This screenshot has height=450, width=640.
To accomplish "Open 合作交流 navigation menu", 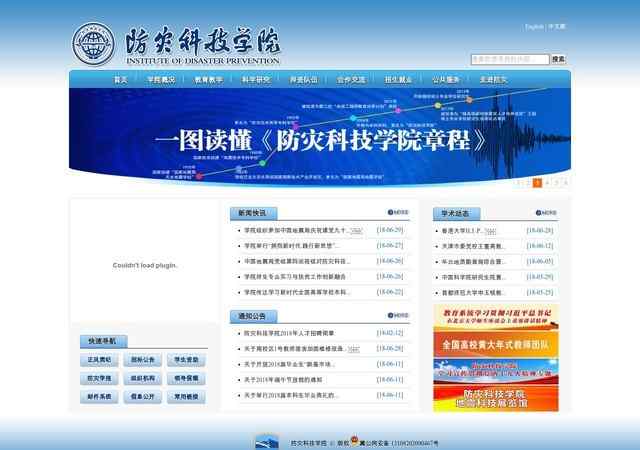I will tap(351, 80).
